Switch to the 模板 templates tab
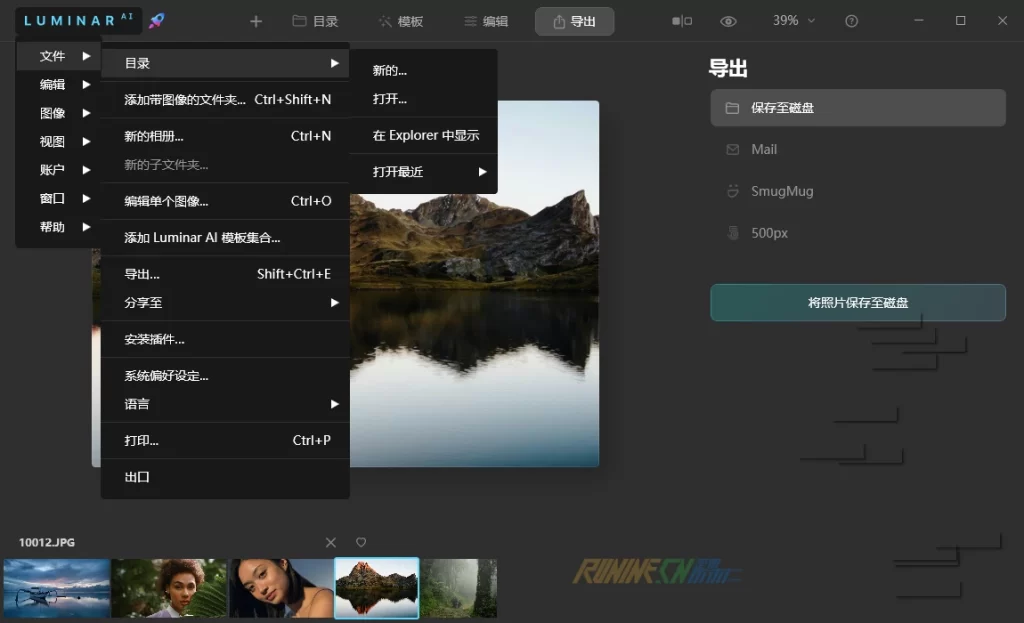The width and height of the screenshot is (1024, 623). coord(401,21)
